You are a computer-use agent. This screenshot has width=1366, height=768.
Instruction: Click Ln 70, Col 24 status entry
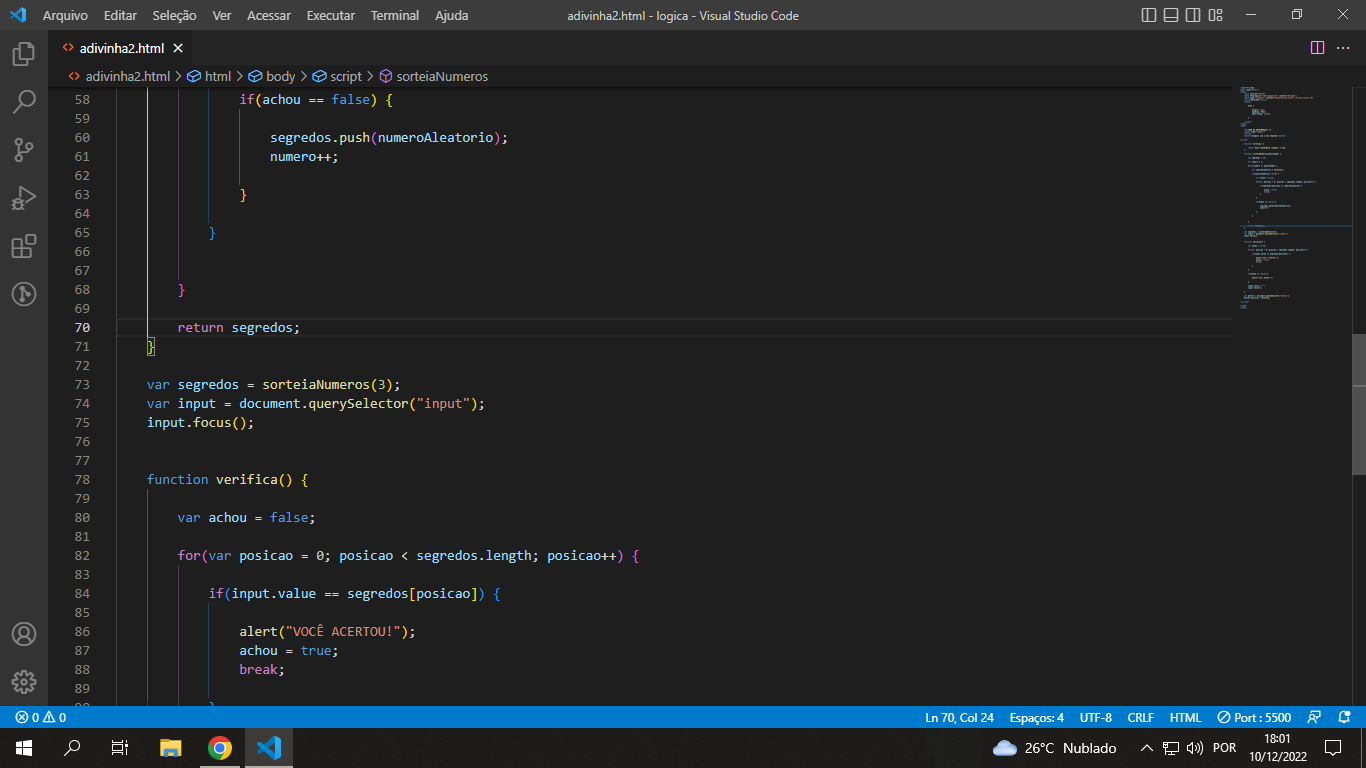tap(959, 717)
